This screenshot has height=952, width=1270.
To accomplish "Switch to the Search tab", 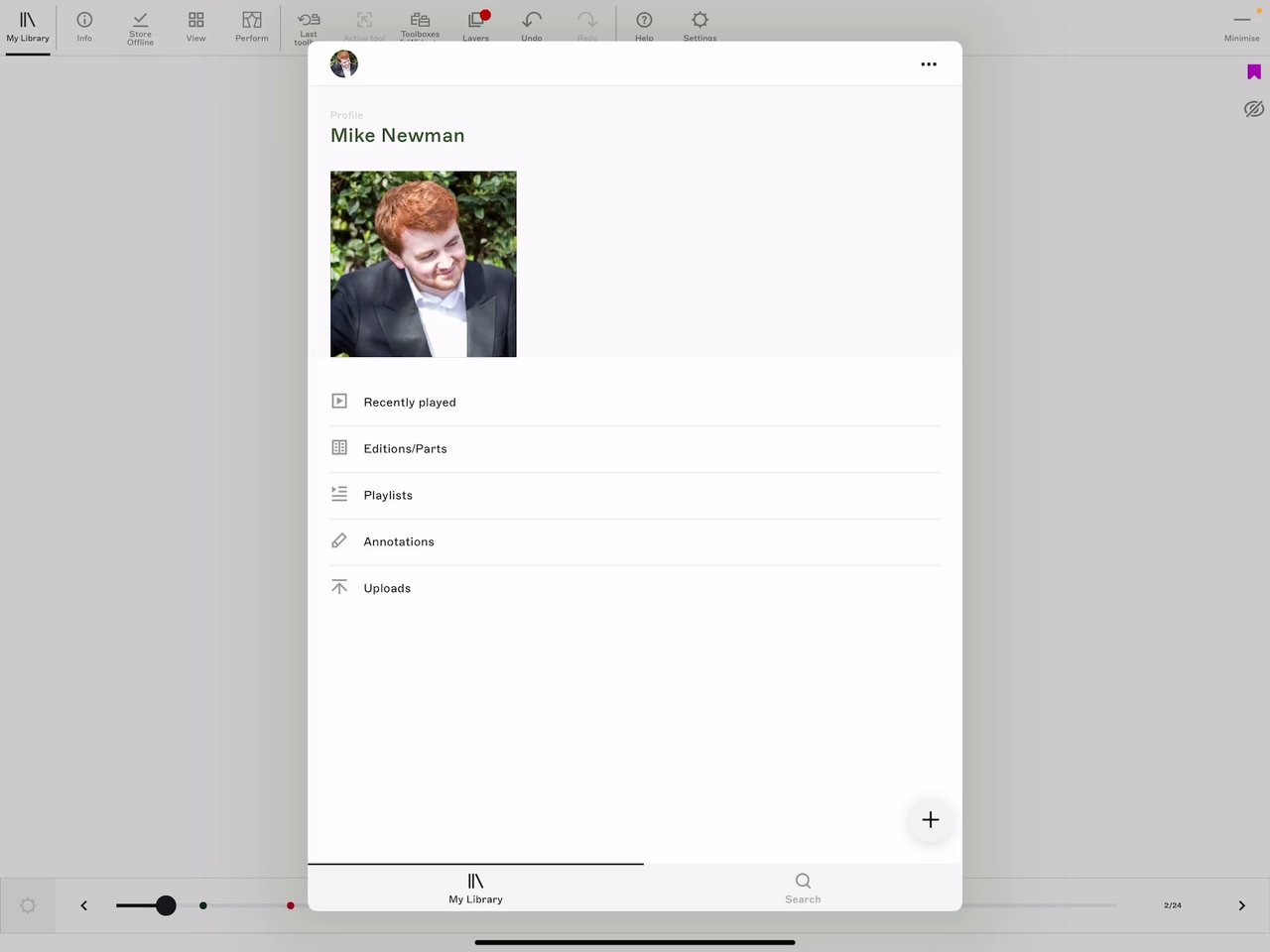I will [803, 888].
